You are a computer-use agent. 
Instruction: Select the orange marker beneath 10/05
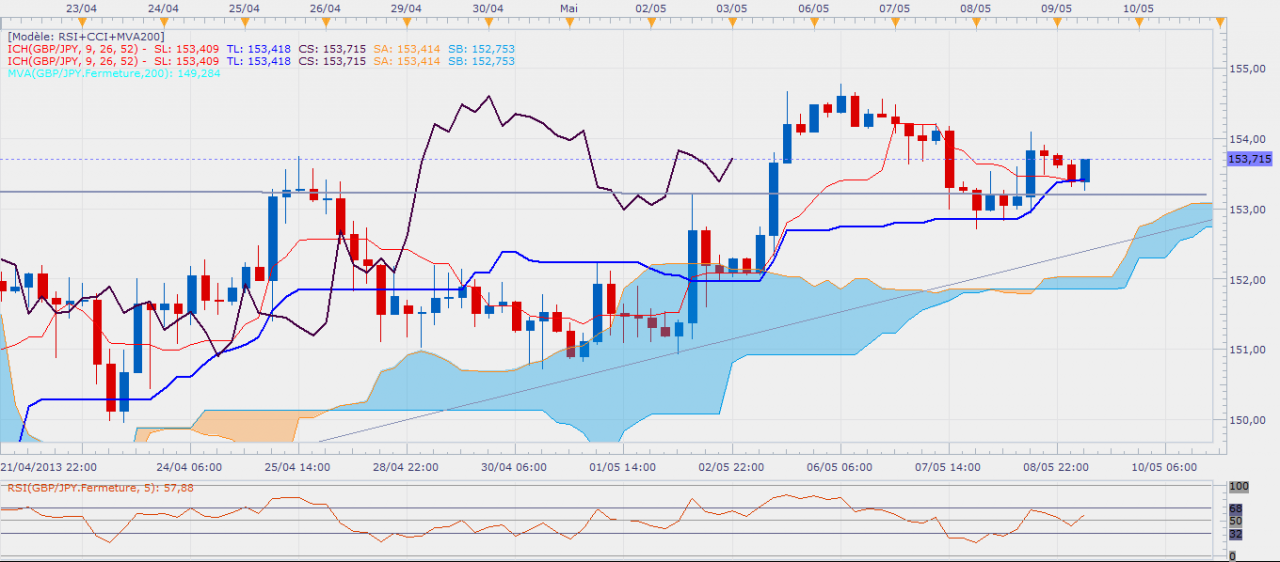1138,21
